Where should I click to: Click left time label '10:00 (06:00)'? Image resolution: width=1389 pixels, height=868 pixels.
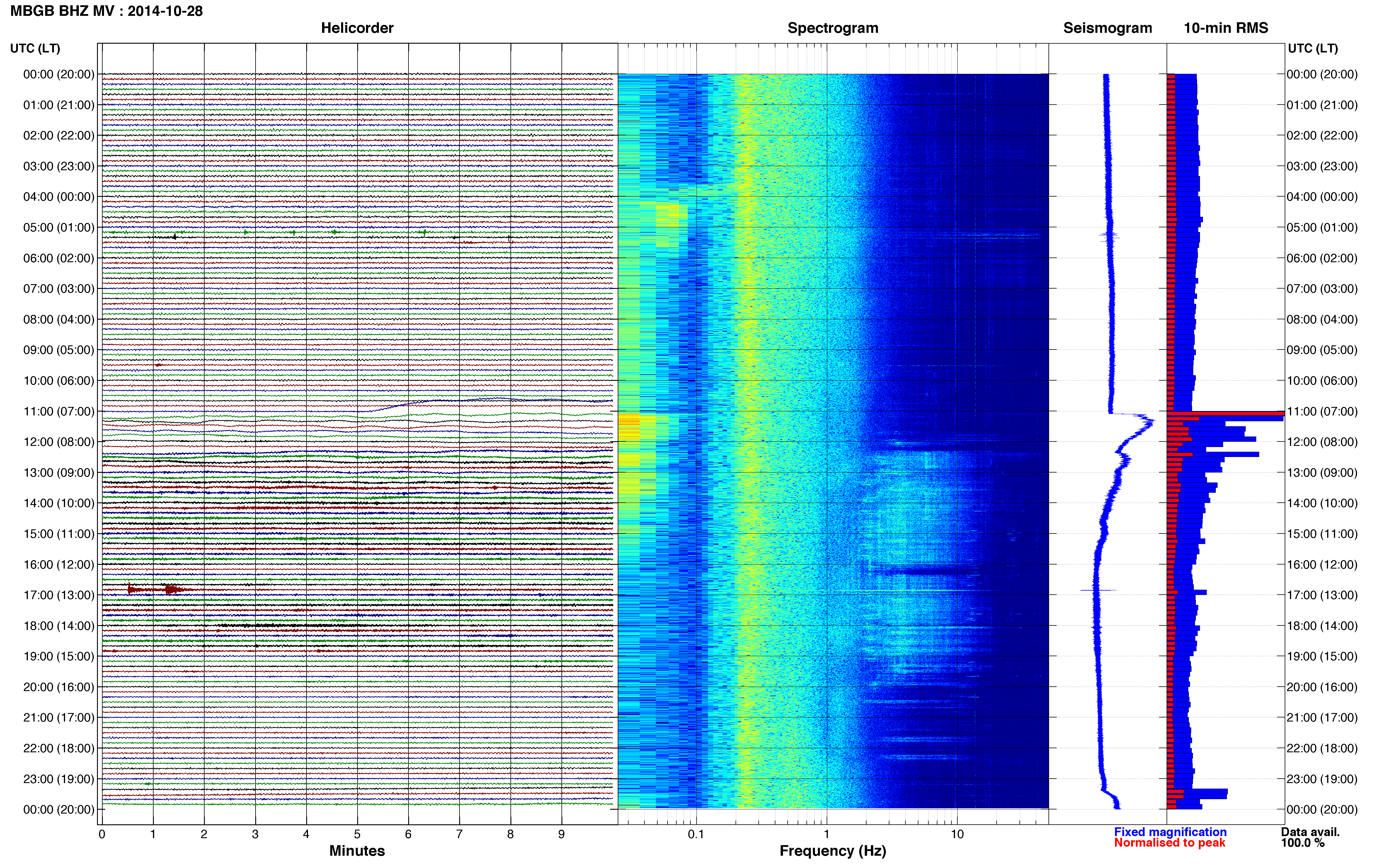59,381
